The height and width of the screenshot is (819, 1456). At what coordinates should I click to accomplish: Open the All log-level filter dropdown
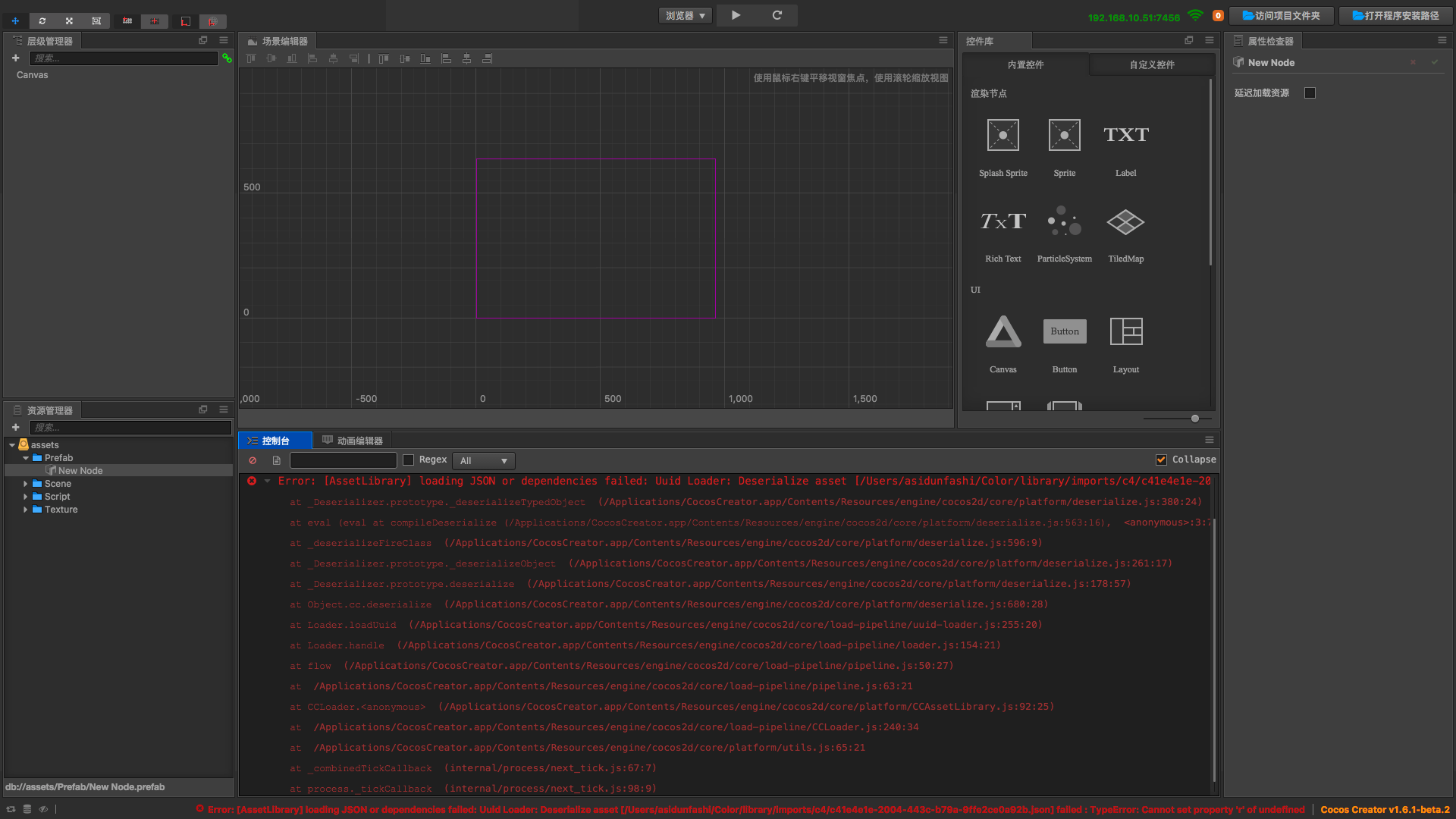483,460
